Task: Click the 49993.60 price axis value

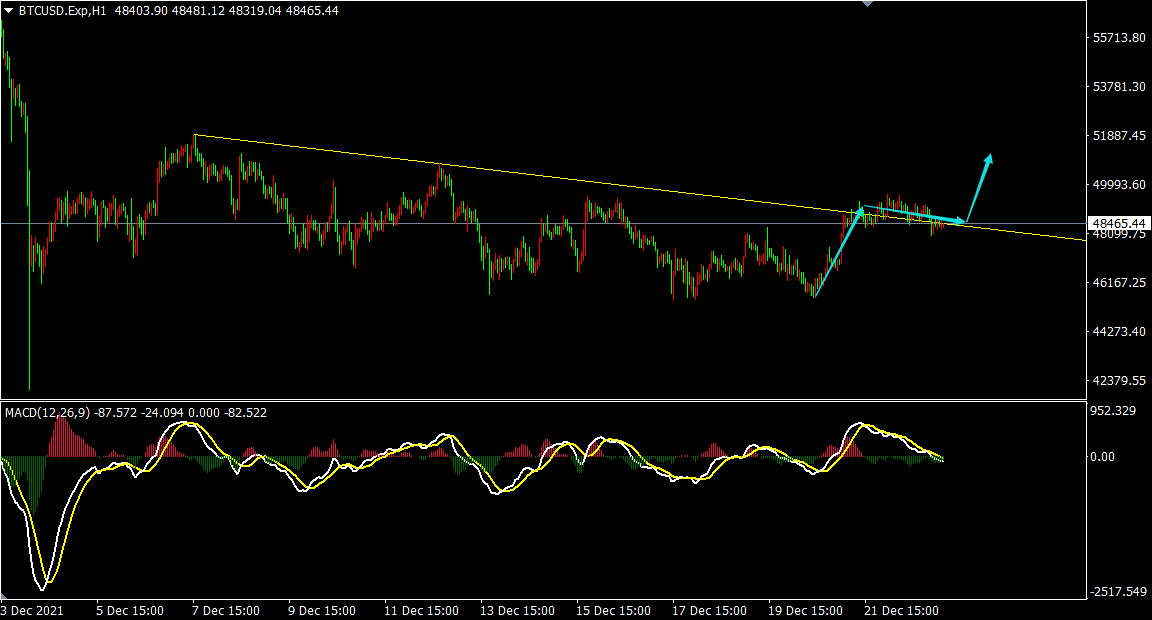Action: coord(1119,184)
